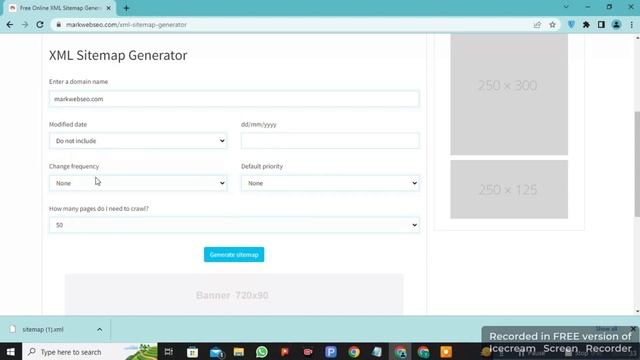Switch to the Free Online XML Sitemap tab

click(x=60, y=8)
